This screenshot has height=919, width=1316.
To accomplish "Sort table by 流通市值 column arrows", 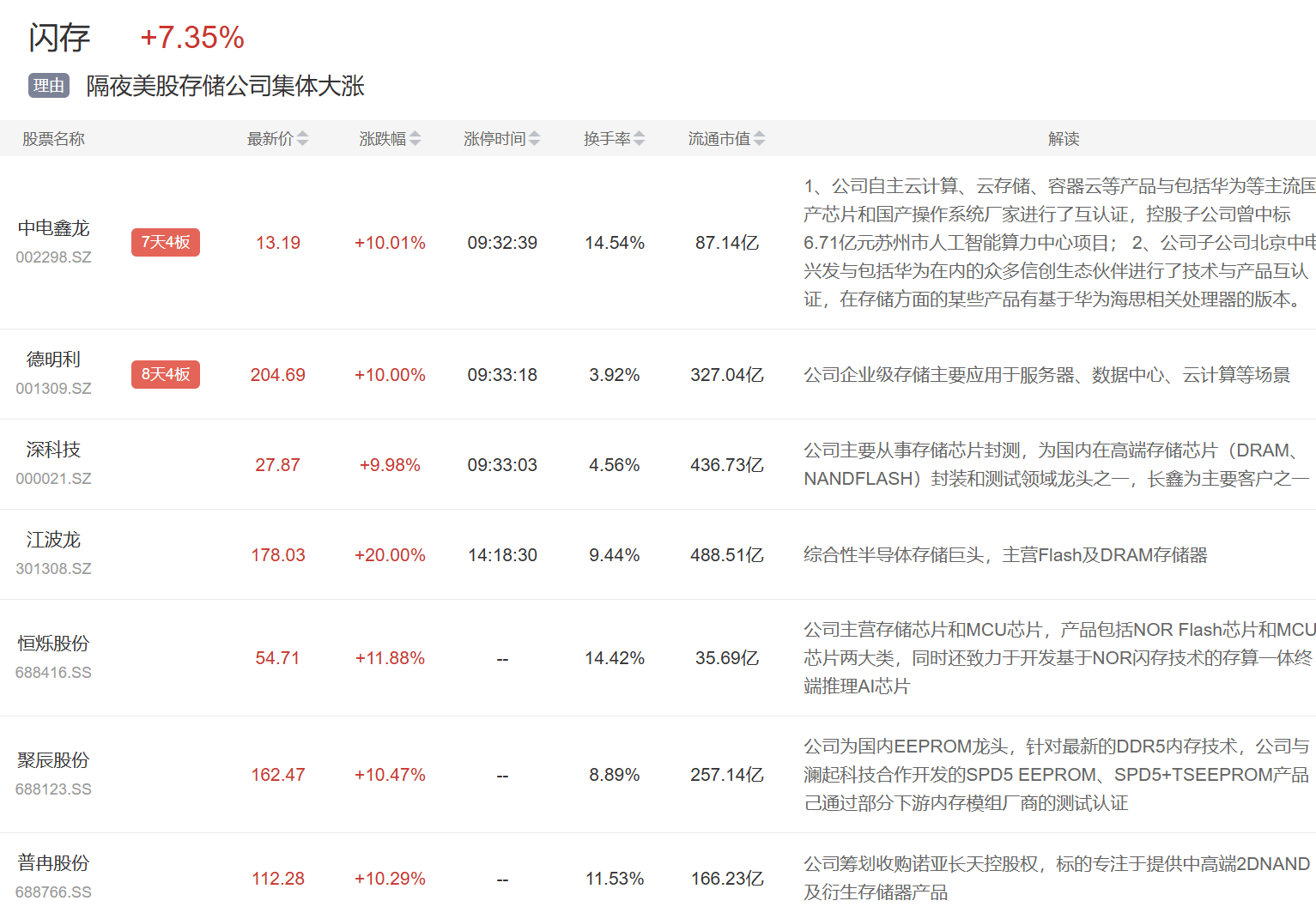I will pos(759,139).
